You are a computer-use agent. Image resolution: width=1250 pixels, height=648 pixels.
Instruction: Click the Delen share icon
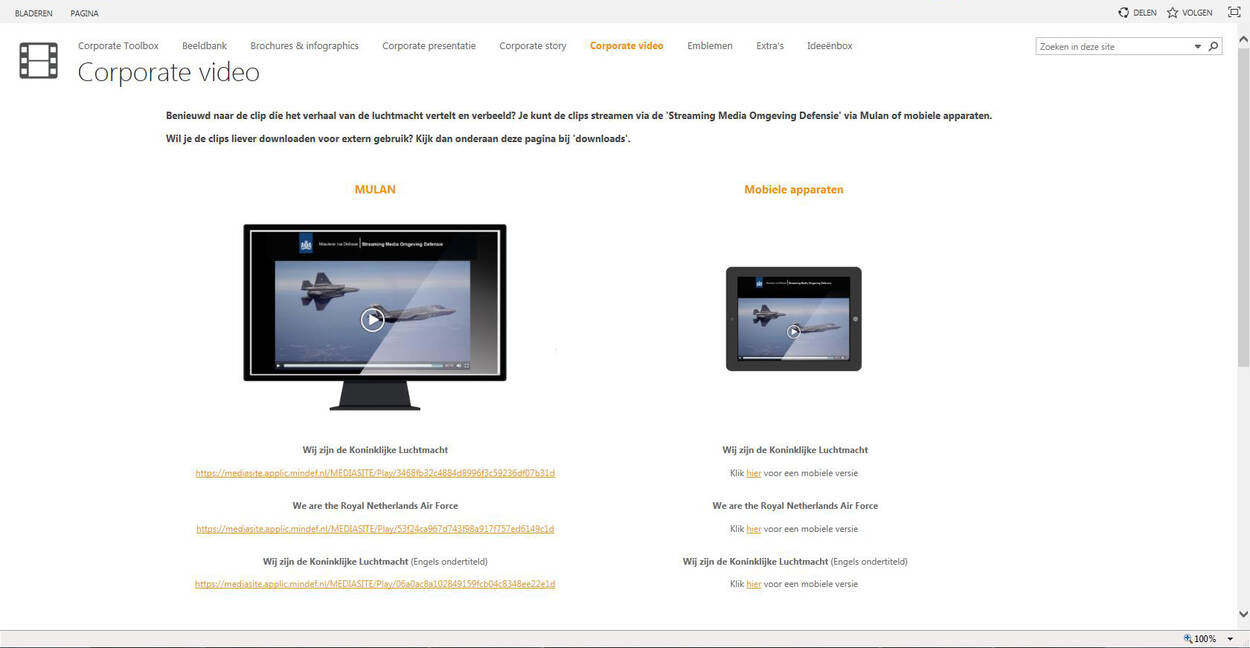pos(1123,13)
